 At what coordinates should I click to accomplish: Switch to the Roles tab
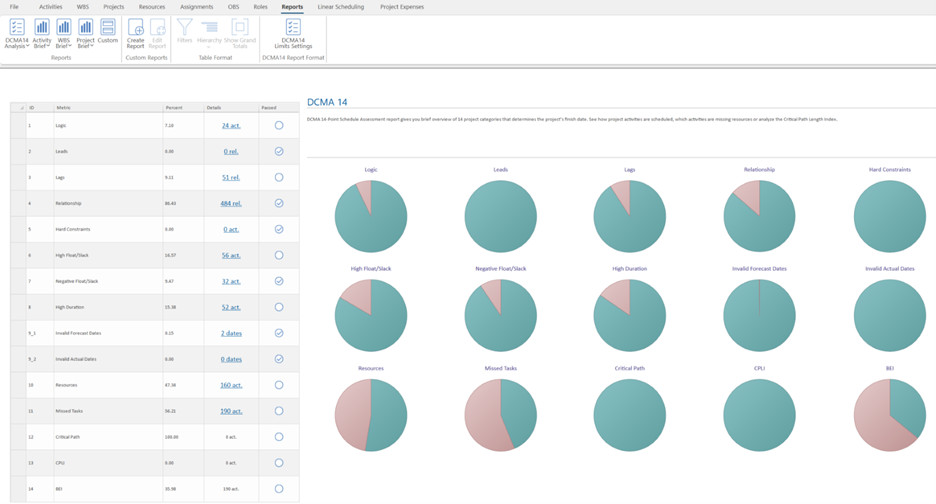[x=260, y=7]
